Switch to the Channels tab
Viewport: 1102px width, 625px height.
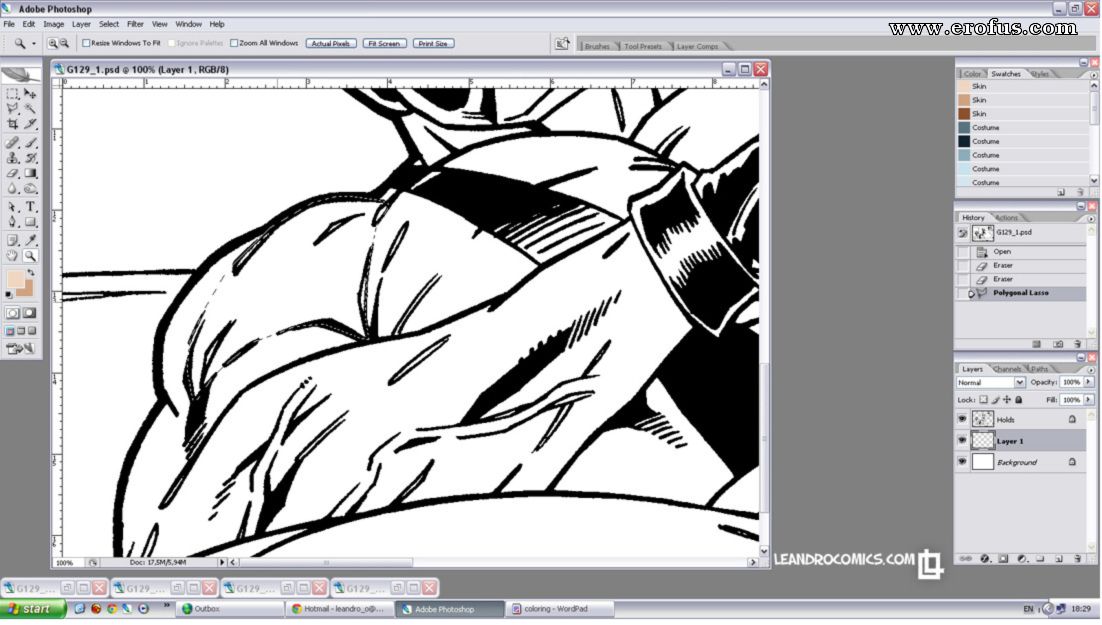[x=1007, y=369]
